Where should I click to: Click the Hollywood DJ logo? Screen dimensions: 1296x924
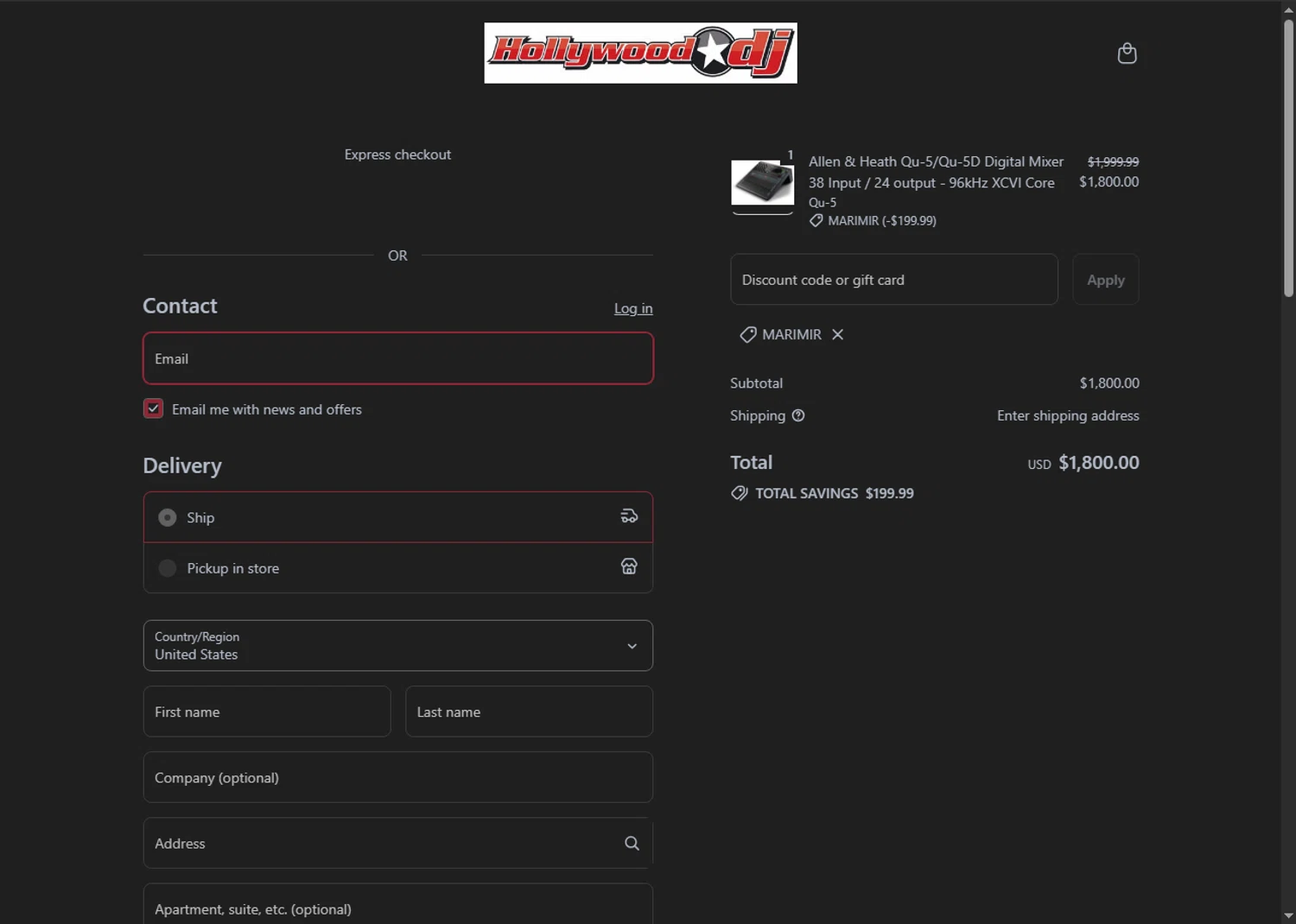pyautogui.click(x=640, y=53)
